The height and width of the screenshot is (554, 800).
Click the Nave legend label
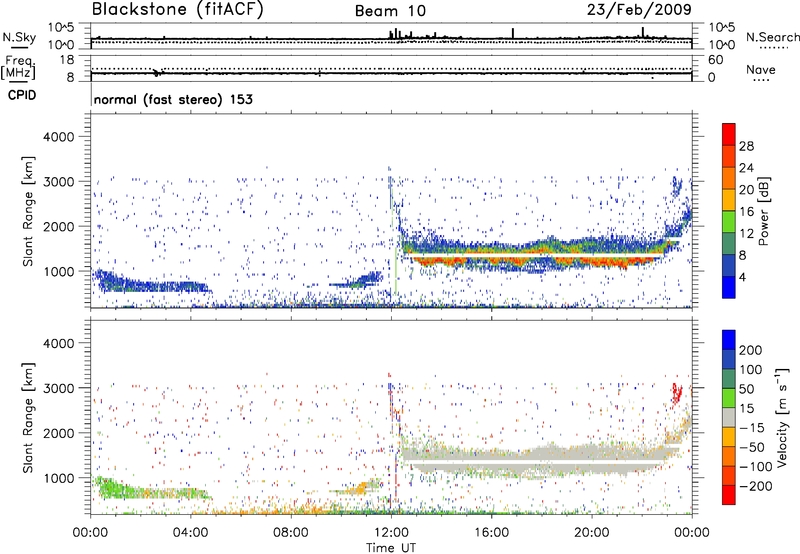(761, 70)
